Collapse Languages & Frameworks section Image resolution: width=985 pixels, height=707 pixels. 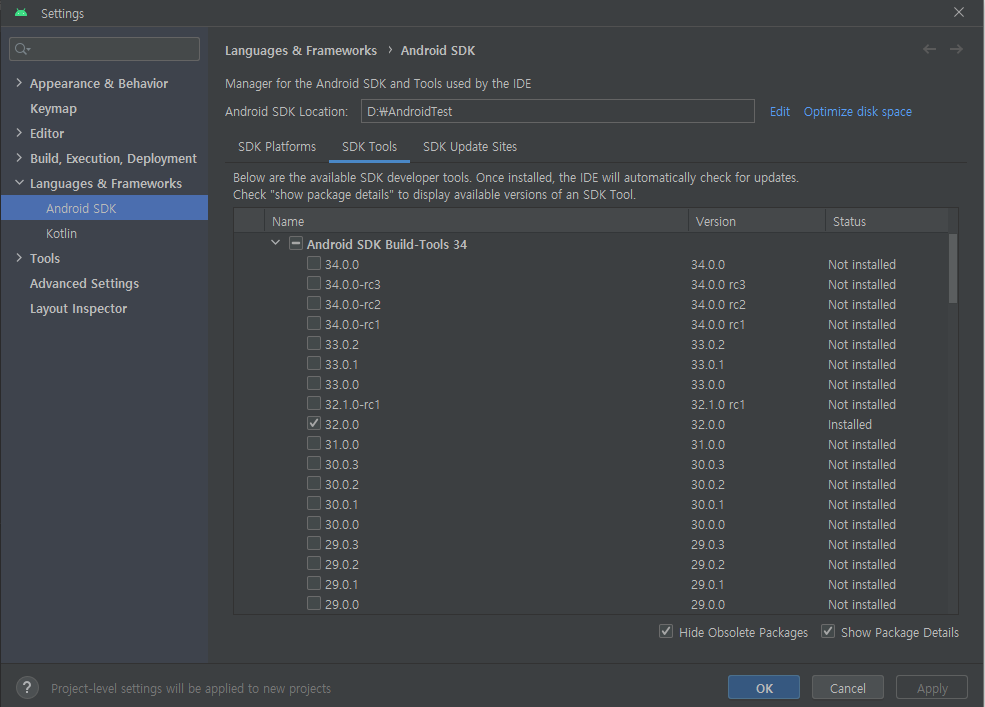point(19,183)
